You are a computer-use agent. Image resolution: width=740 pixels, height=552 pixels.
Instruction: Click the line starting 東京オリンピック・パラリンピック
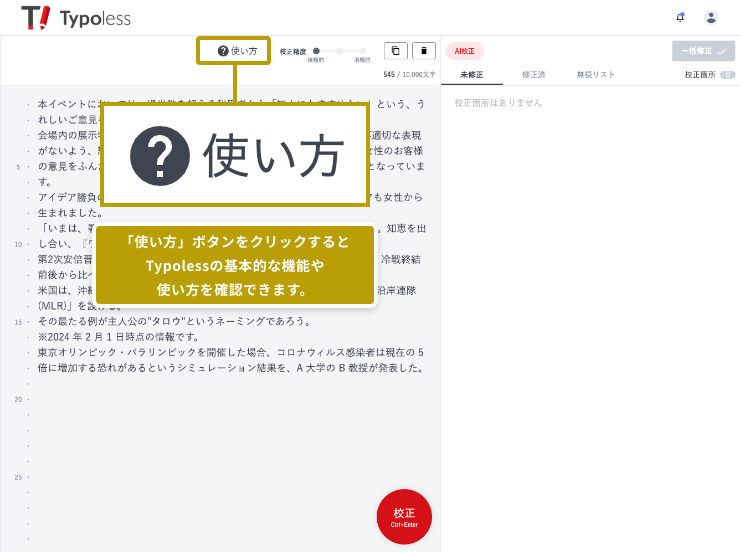pos(230,352)
